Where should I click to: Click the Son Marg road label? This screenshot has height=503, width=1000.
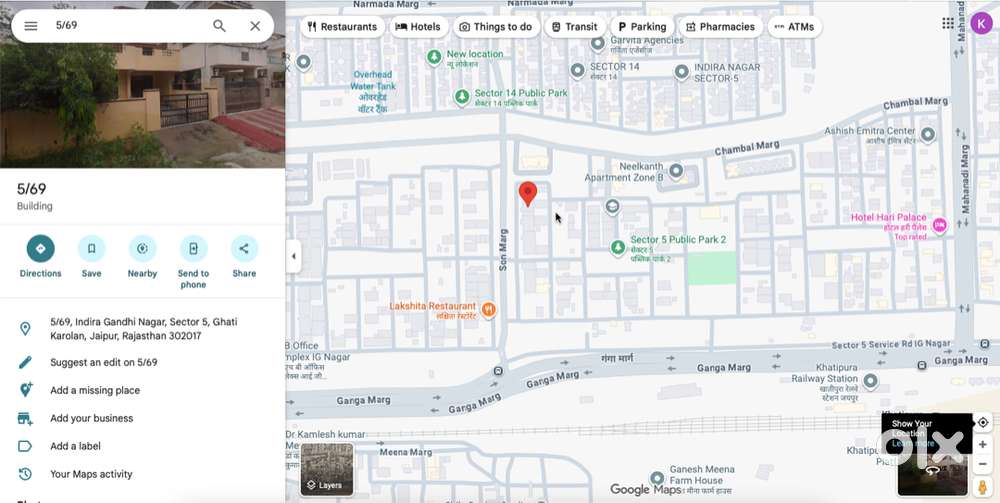pyautogui.click(x=503, y=250)
